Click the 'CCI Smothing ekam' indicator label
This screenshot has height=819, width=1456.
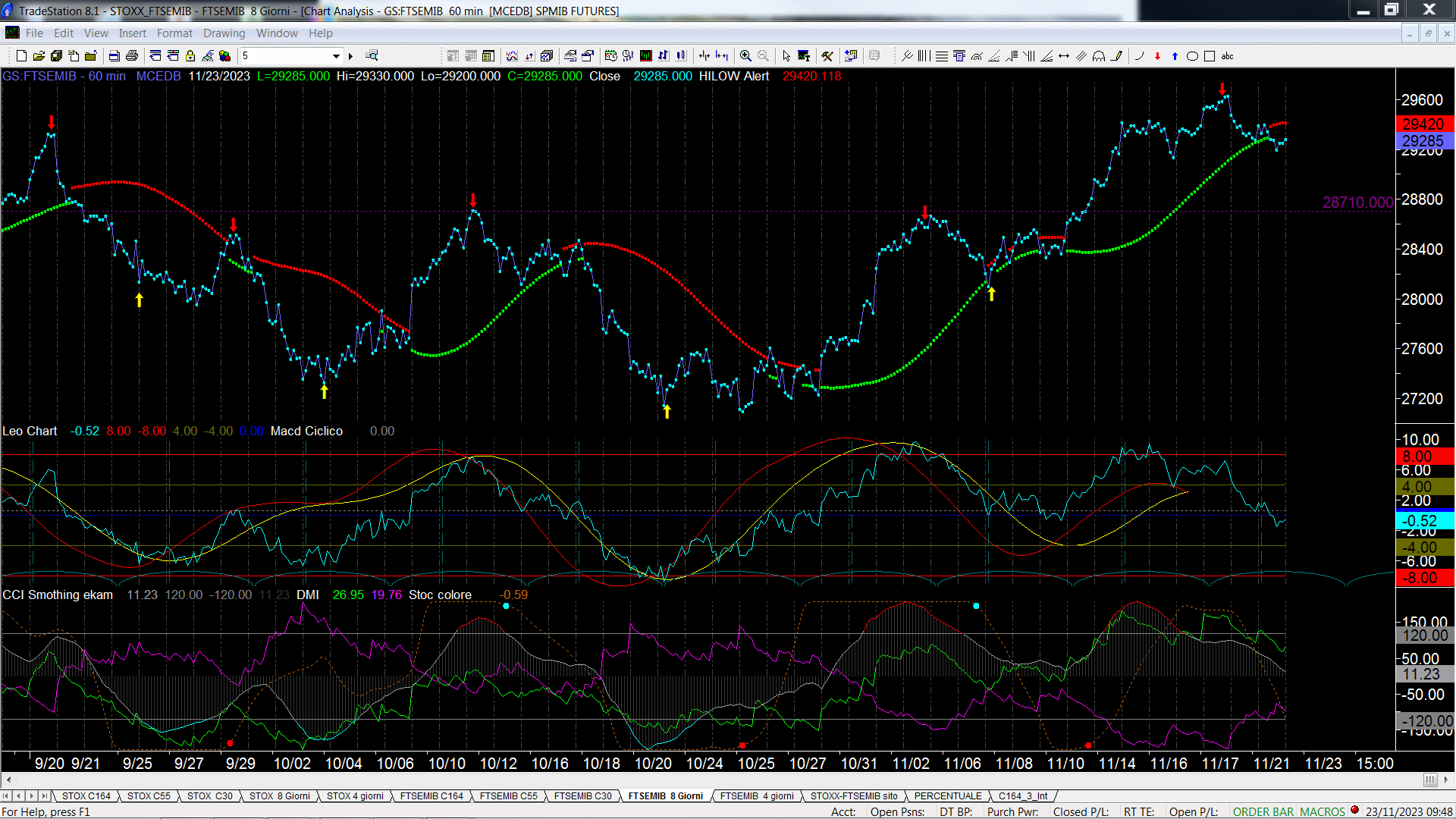tap(58, 595)
